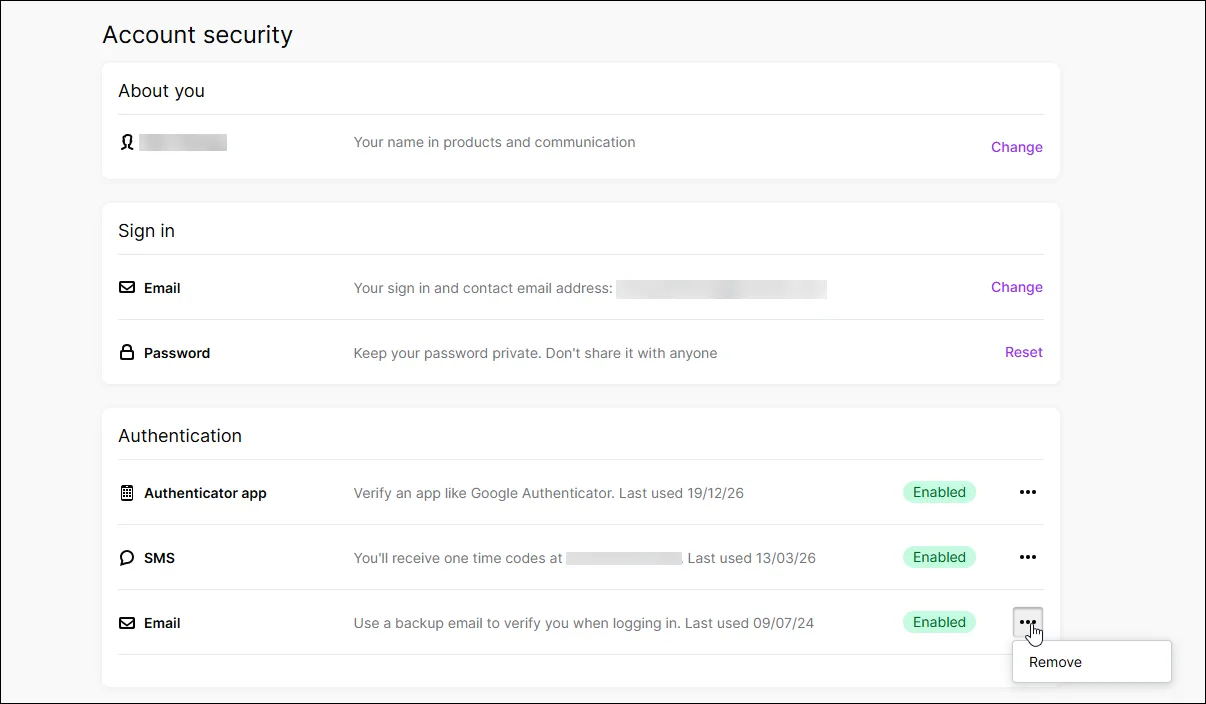Click the lock icon beside Password
The image size is (1206, 704).
click(x=127, y=352)
